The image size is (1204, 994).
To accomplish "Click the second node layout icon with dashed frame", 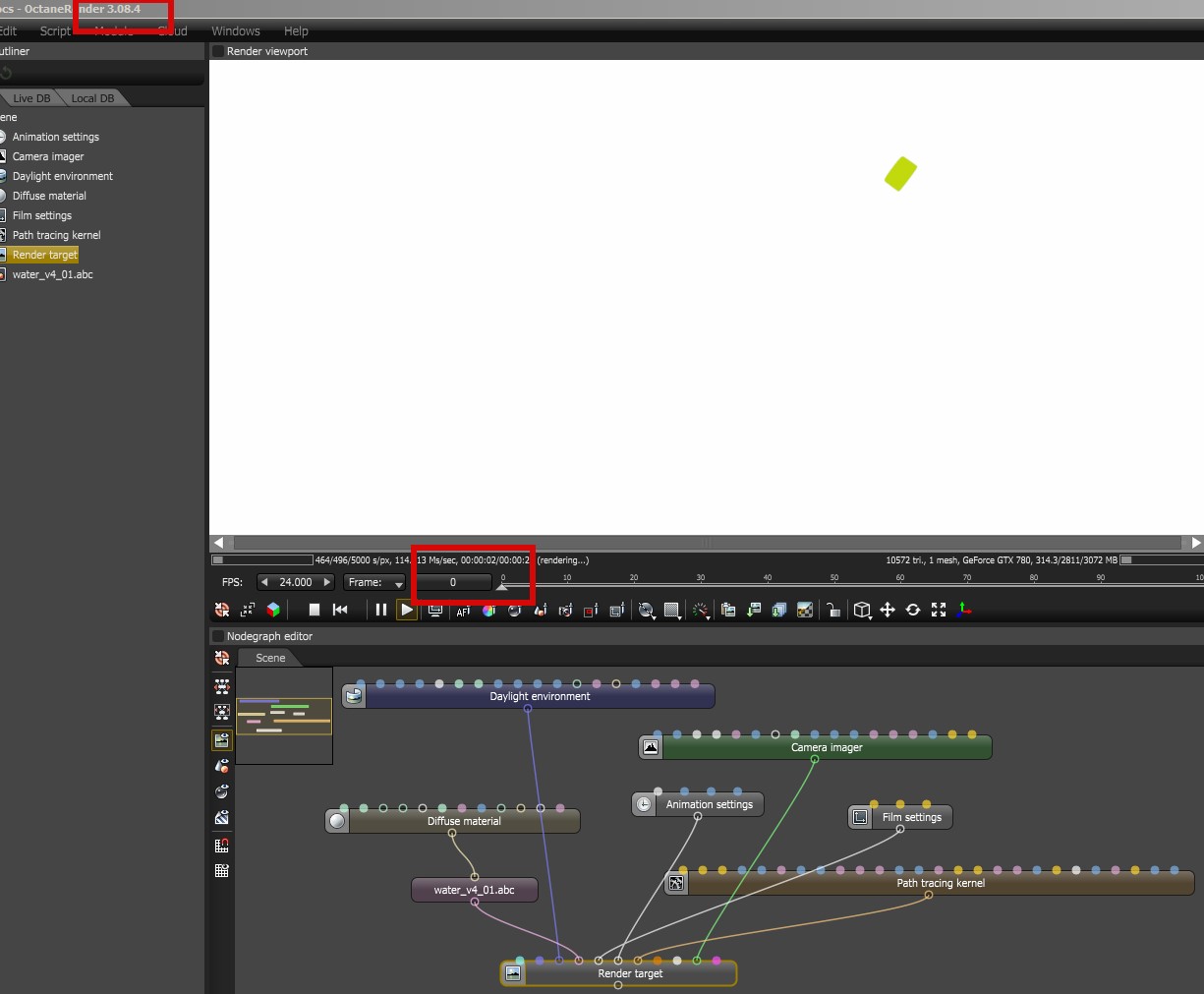I will coord(222,712).
